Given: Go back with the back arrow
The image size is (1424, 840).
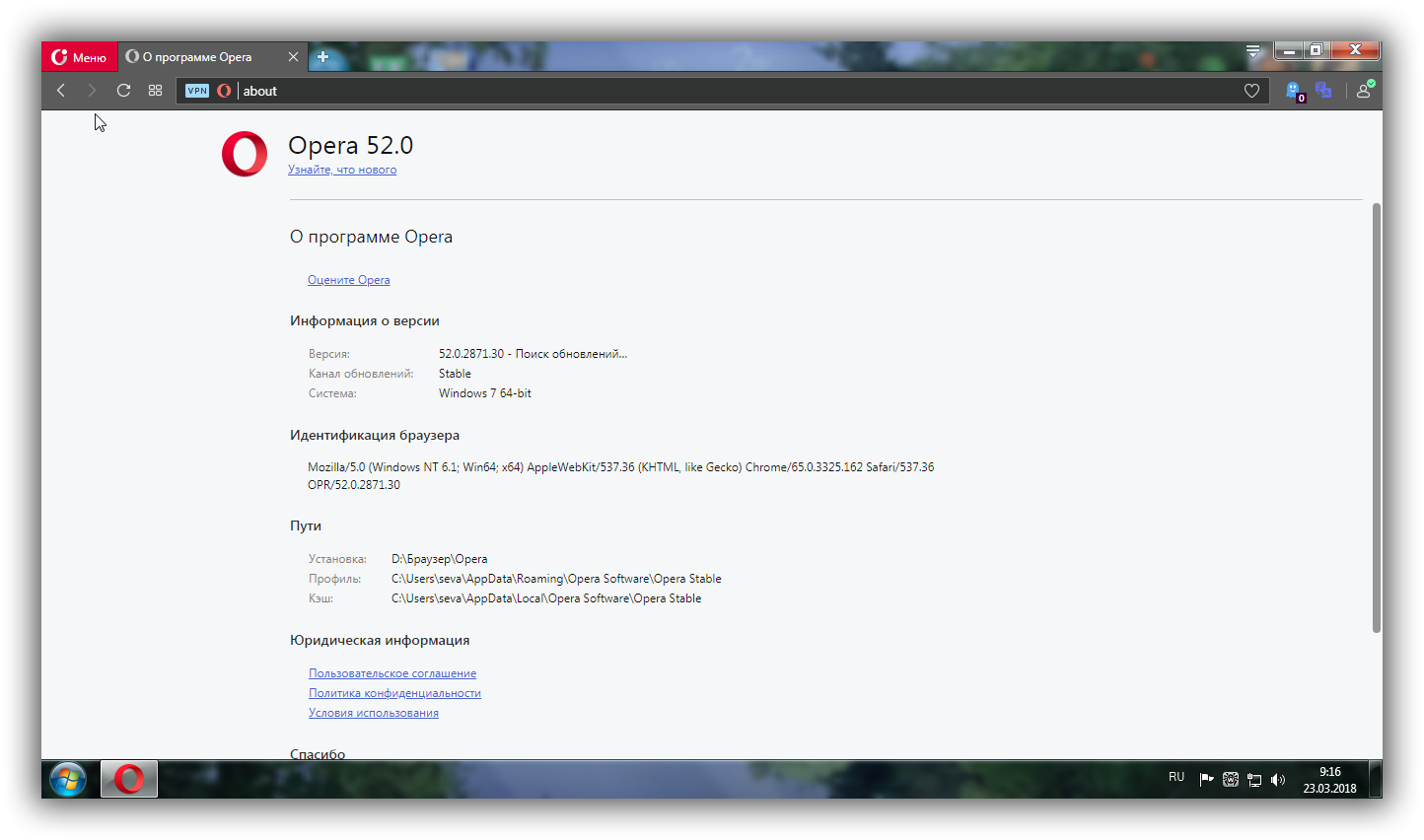Looking at the screenshot, I should point(61,91).
